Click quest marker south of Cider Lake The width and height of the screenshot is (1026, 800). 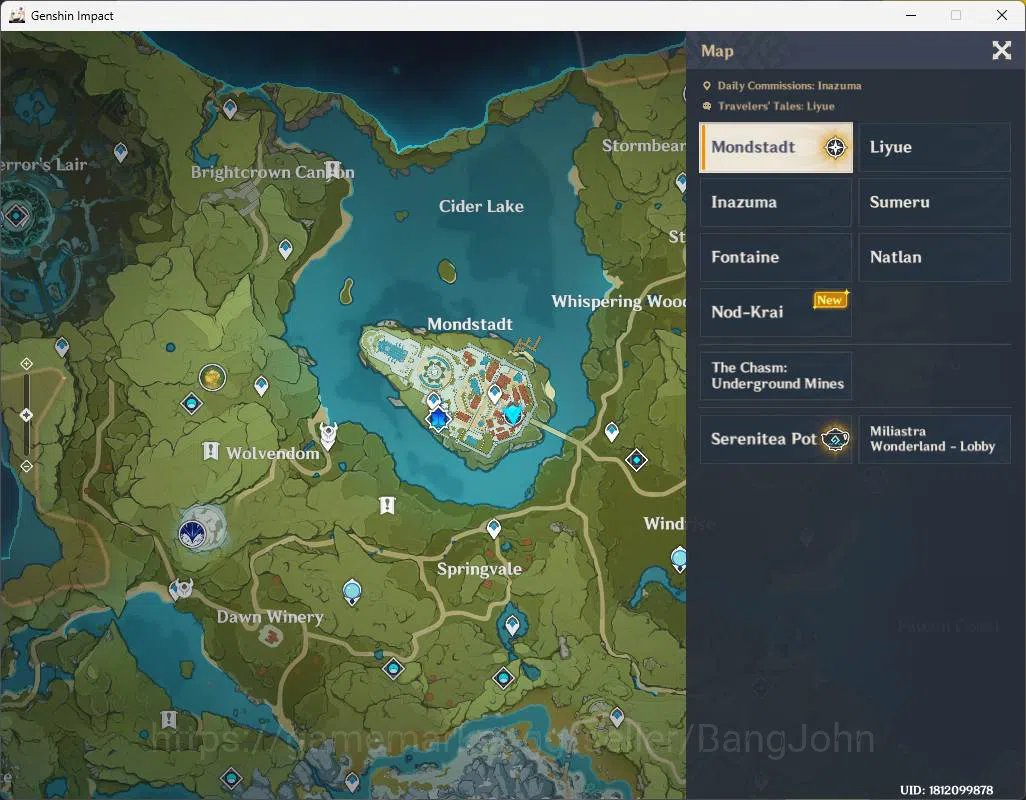387,505
